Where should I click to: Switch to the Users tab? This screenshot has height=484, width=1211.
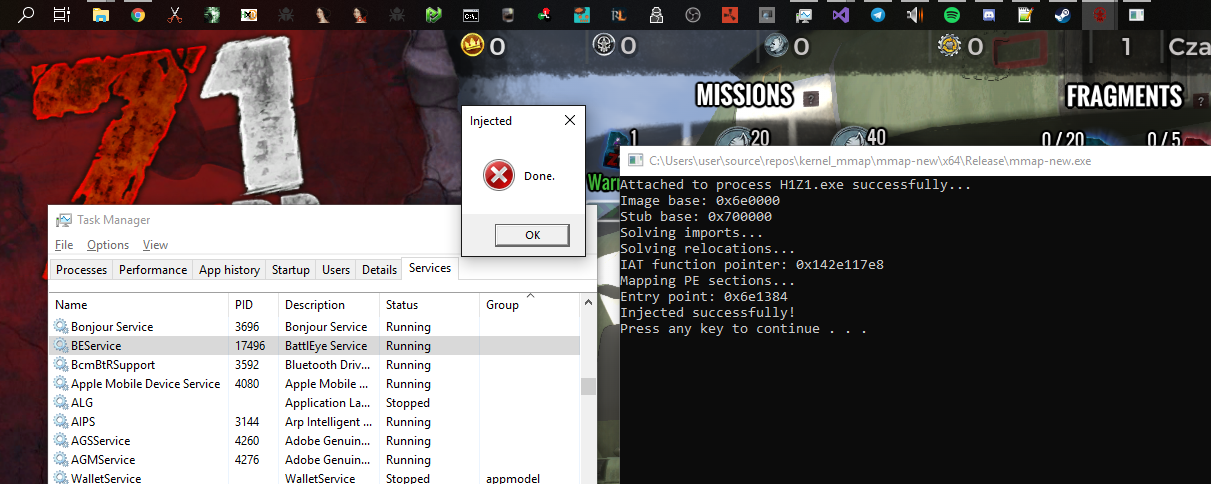[x=336, y=270]
